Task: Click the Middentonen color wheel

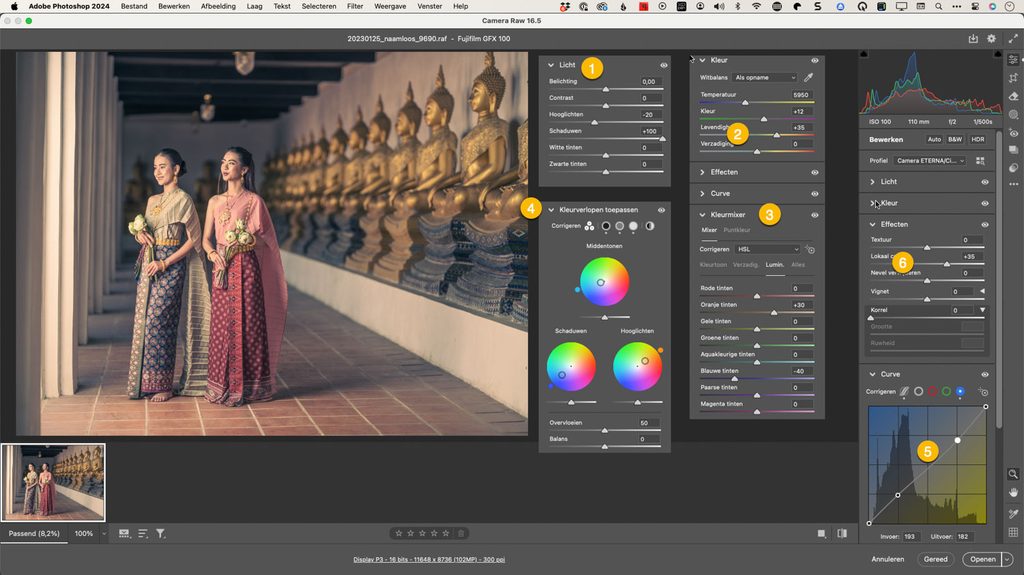Action: (x=605, y=282)
